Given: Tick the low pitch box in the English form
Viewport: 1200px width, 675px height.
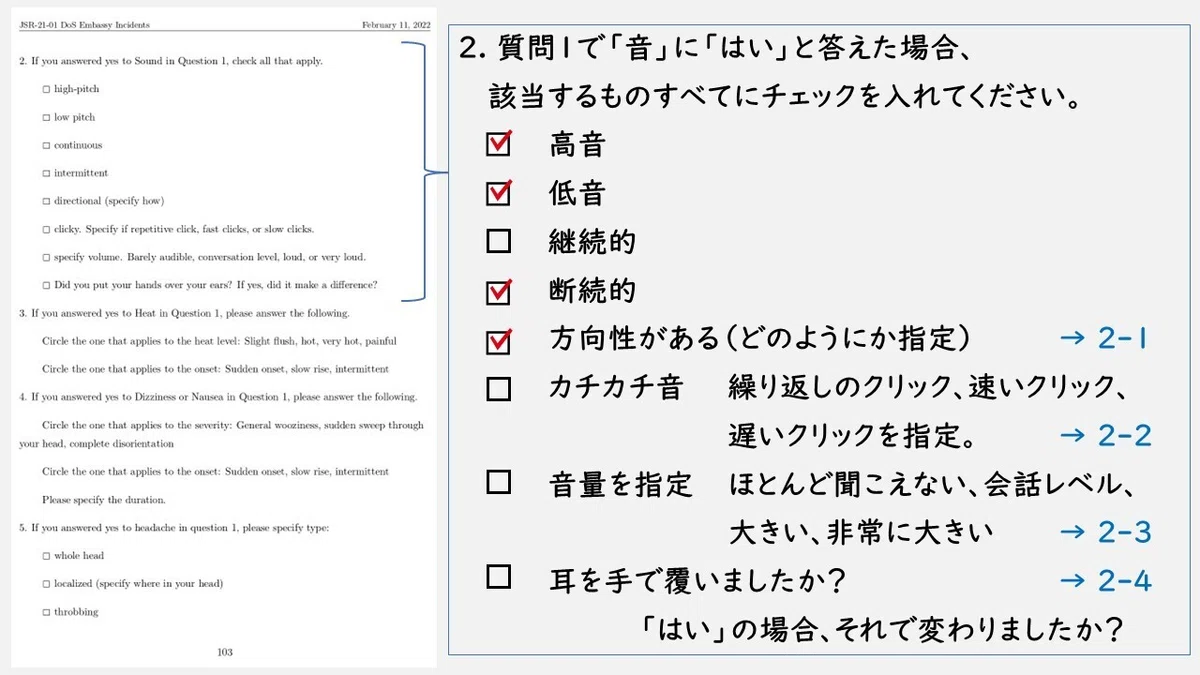Looking at the screenshot, I should [x=46, y=117].
